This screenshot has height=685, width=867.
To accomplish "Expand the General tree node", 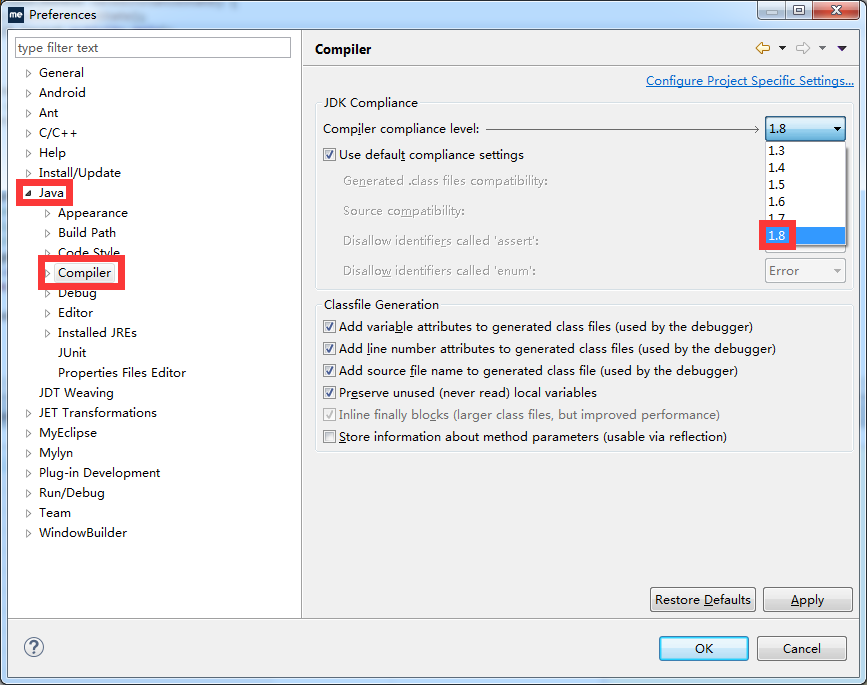I will [x=28, y=73].
